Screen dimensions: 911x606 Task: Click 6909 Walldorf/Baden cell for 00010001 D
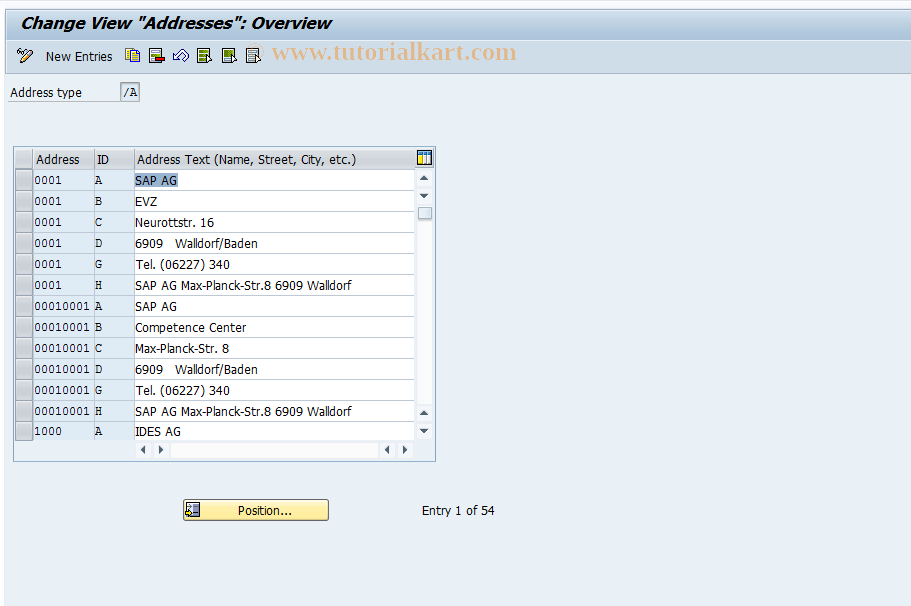click(x=274, y=369)
